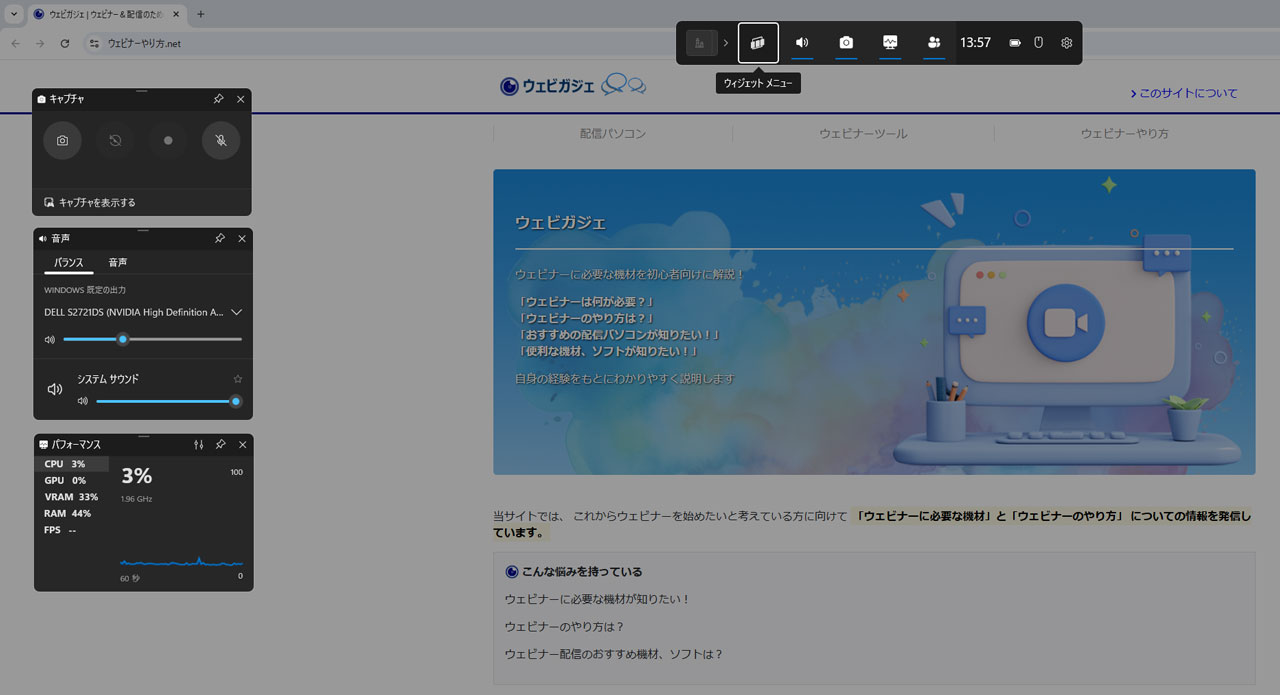The image size is (1280, 695).
Task: Switch to the 音声 tab in the Audio widget
Action: point(117,262)
